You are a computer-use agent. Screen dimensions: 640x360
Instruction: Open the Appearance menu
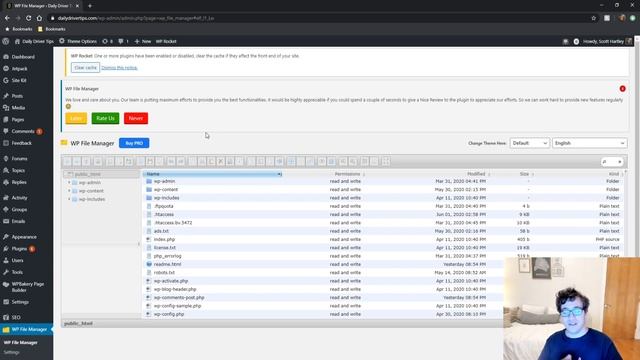point(24,237)
